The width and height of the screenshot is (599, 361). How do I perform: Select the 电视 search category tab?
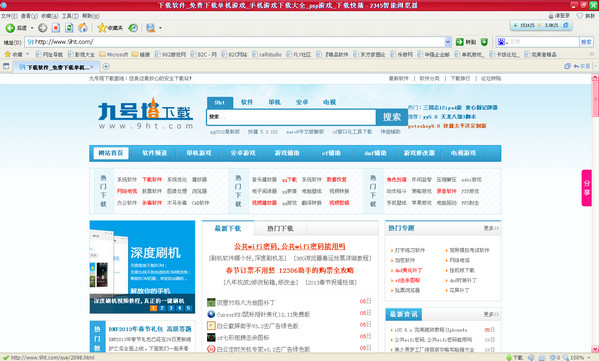click(329, 102)
